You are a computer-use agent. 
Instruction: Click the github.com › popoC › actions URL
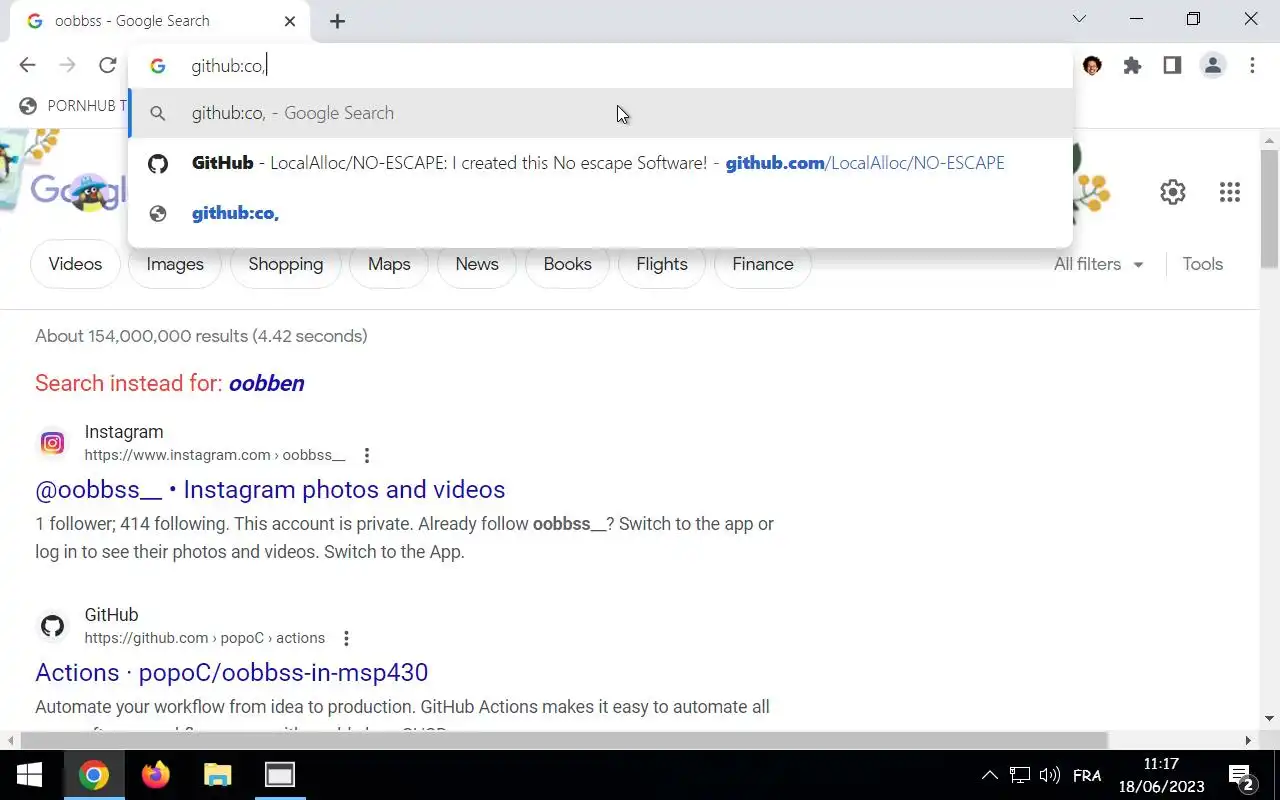point(204,638)
